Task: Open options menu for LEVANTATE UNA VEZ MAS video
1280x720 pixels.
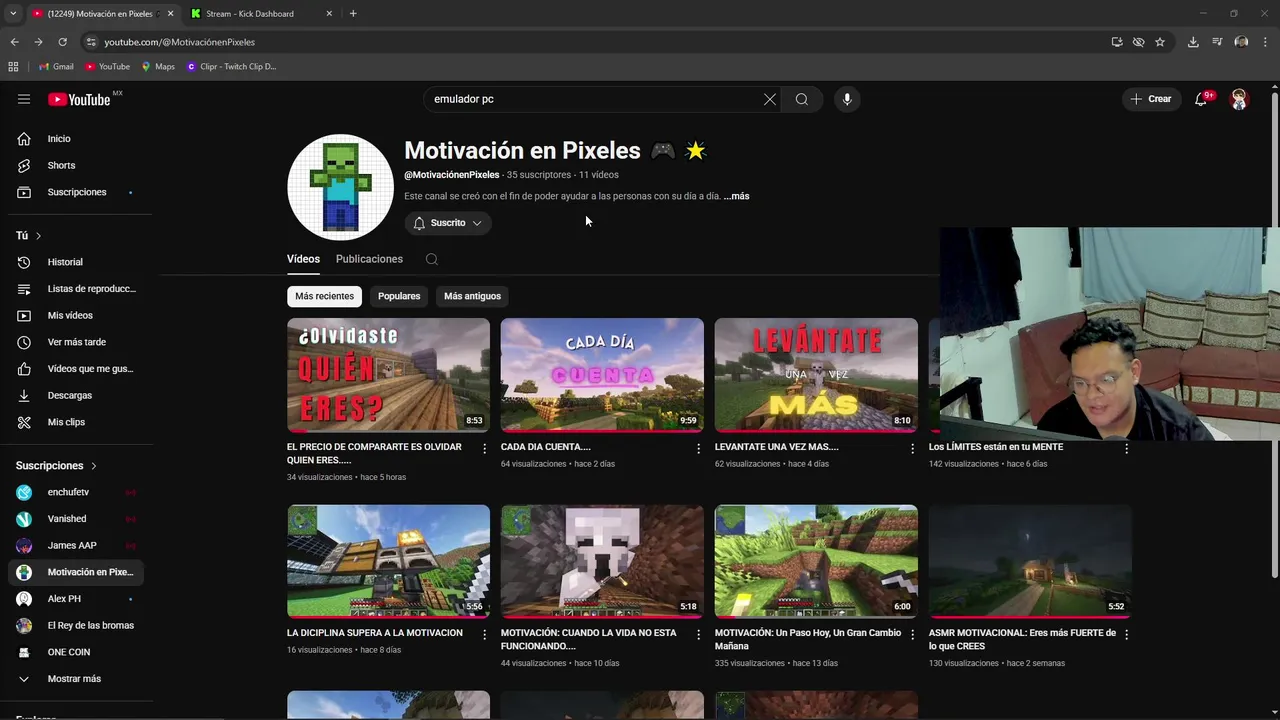Action: pos(912,448)
